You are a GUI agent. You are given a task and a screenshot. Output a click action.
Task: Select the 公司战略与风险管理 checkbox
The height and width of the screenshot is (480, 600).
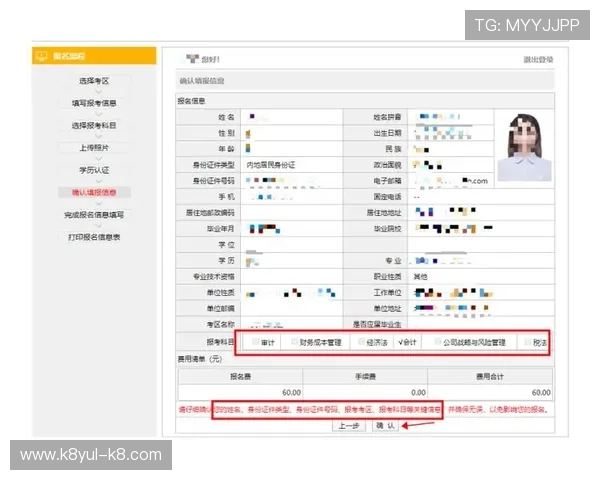(437, 341)
